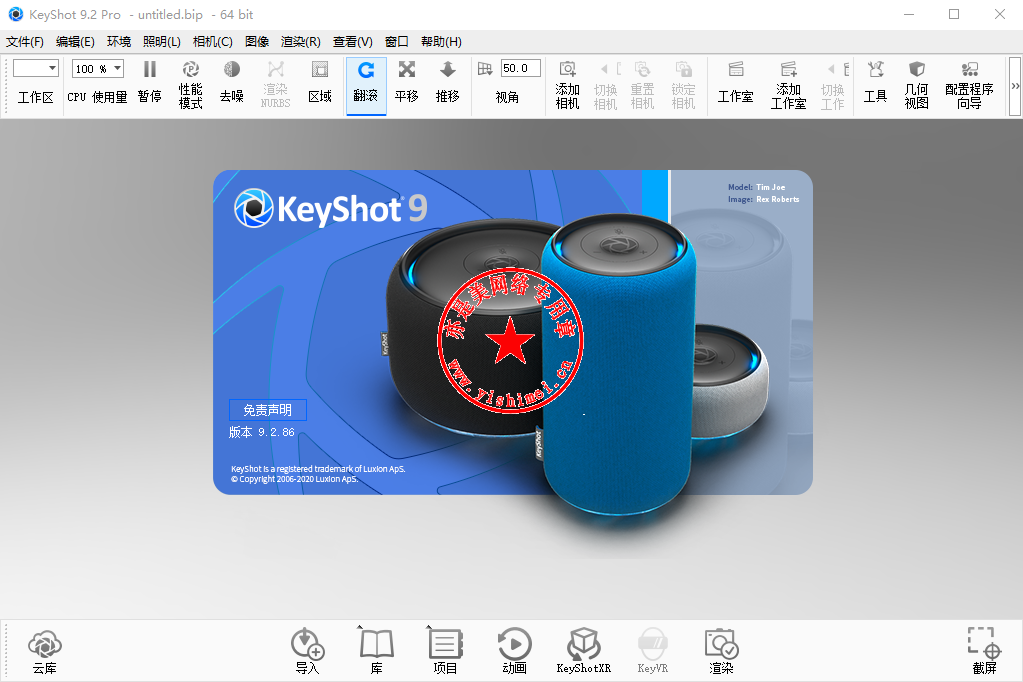Screen dimensions: 1023x682
Task: Reset the camera with 重置相机
Action: tap(643, 85)
